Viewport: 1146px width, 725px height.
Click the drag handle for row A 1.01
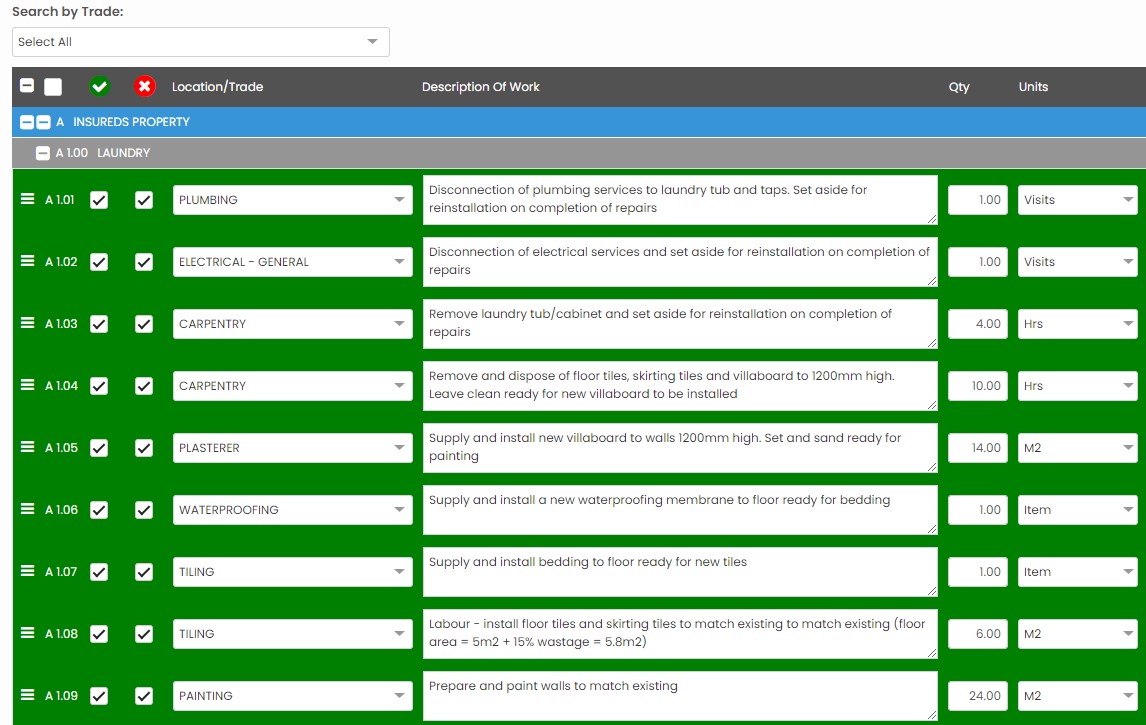tap(28, 199)
